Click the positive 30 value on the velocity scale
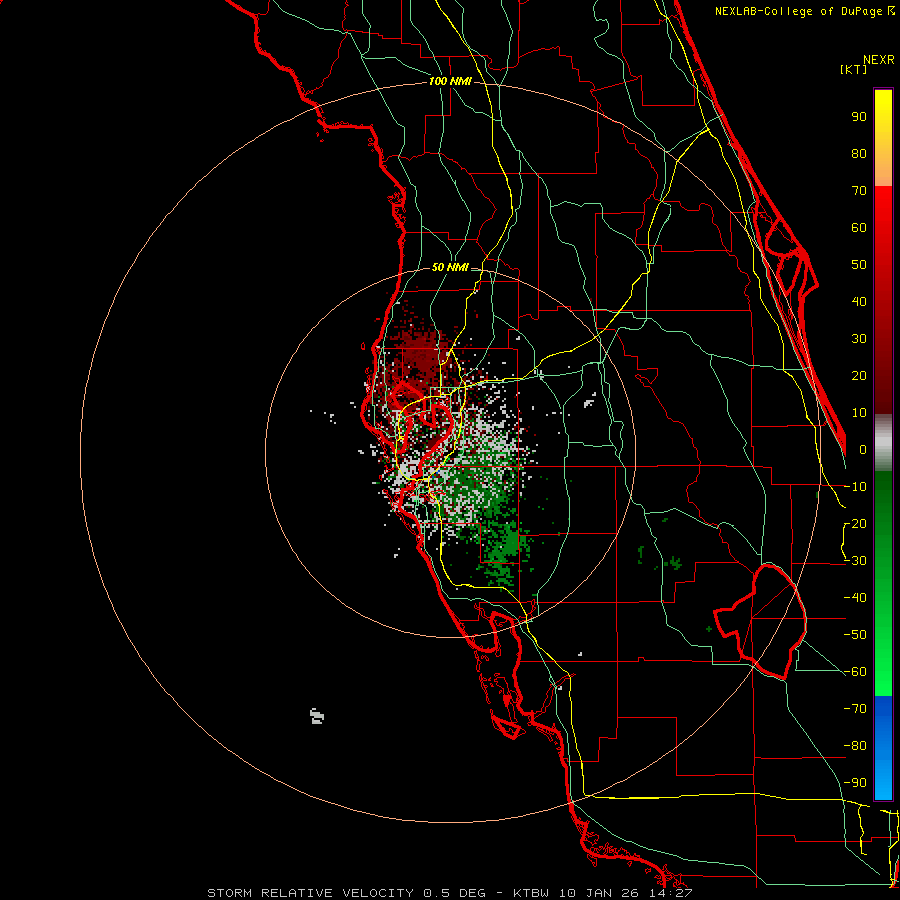 click(x=859, y=339)
